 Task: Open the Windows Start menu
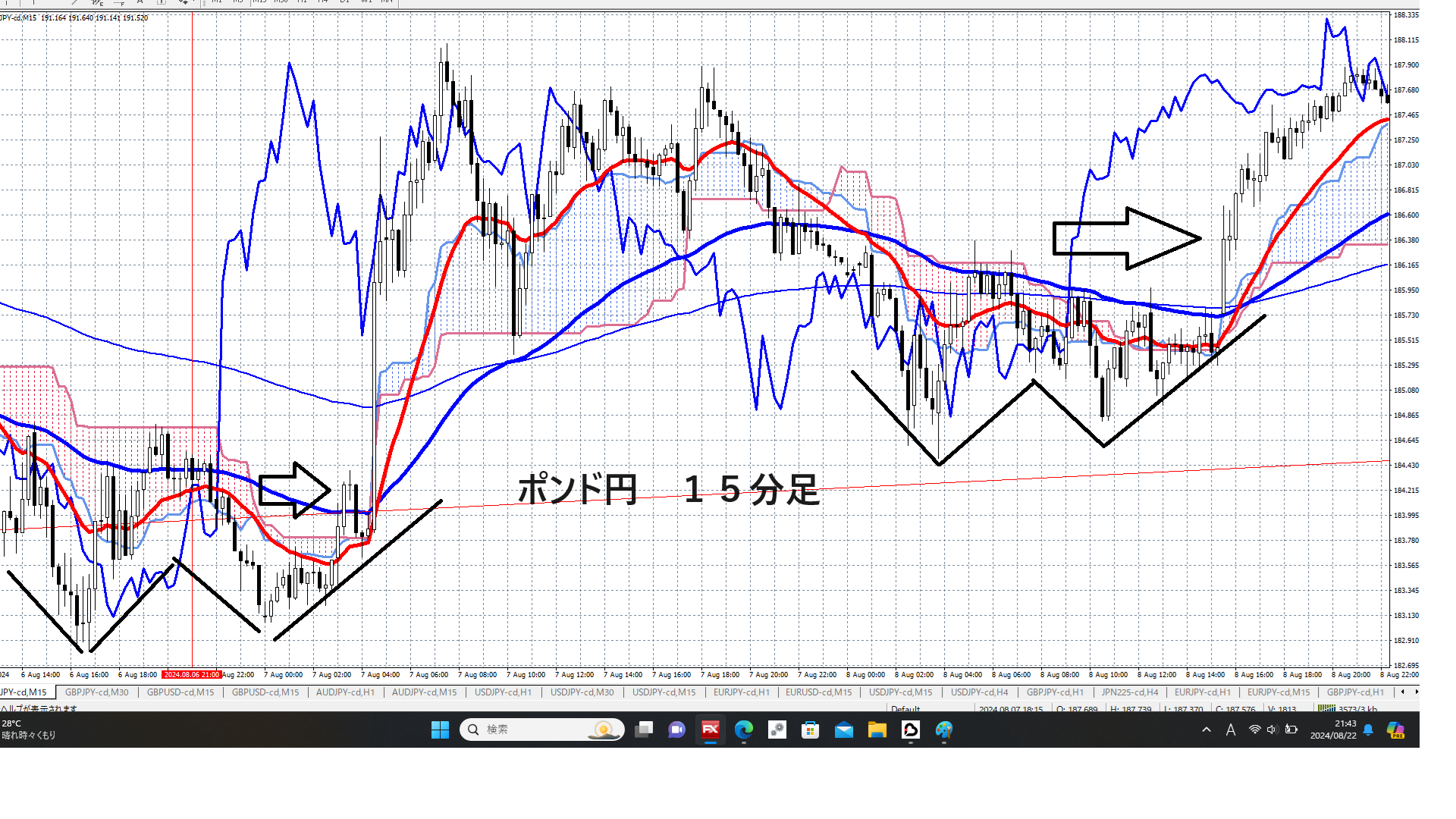(440, 730)
